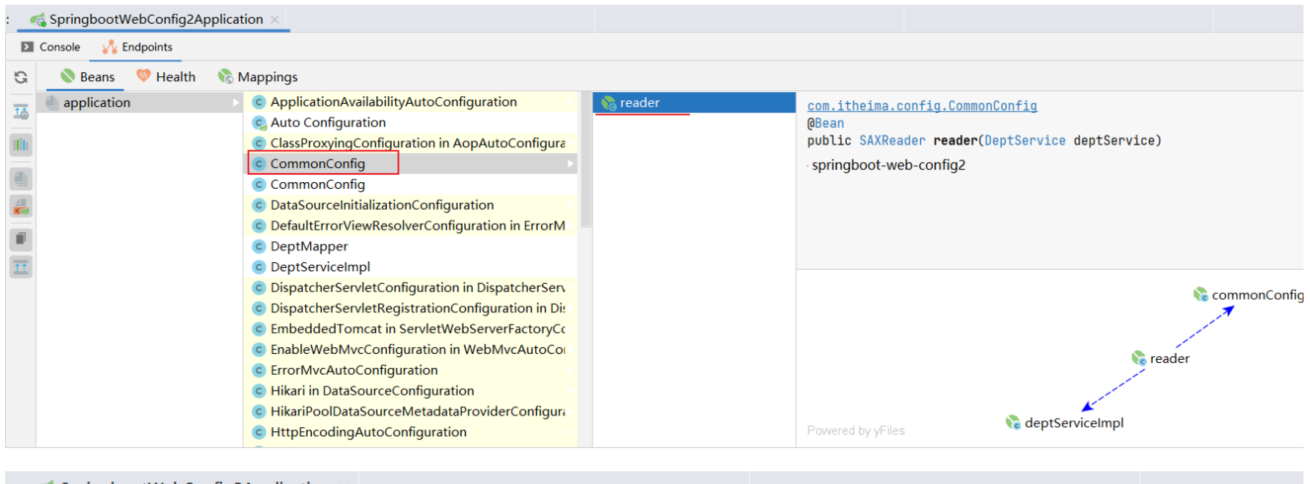Toggle the stacked documents sidebar icon
1310x484 pixels.
21,179
